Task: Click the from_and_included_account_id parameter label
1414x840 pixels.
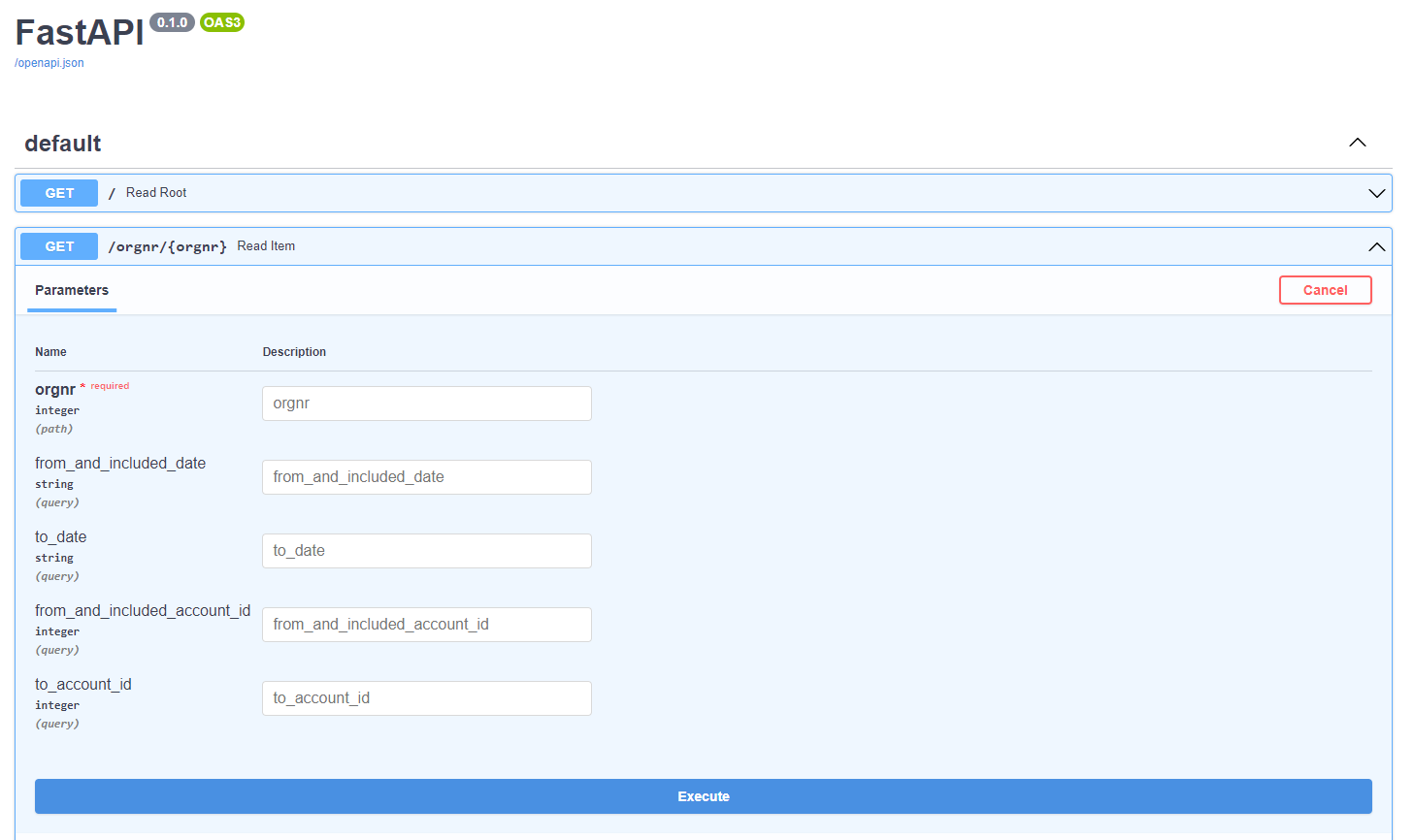Action: 143,611
